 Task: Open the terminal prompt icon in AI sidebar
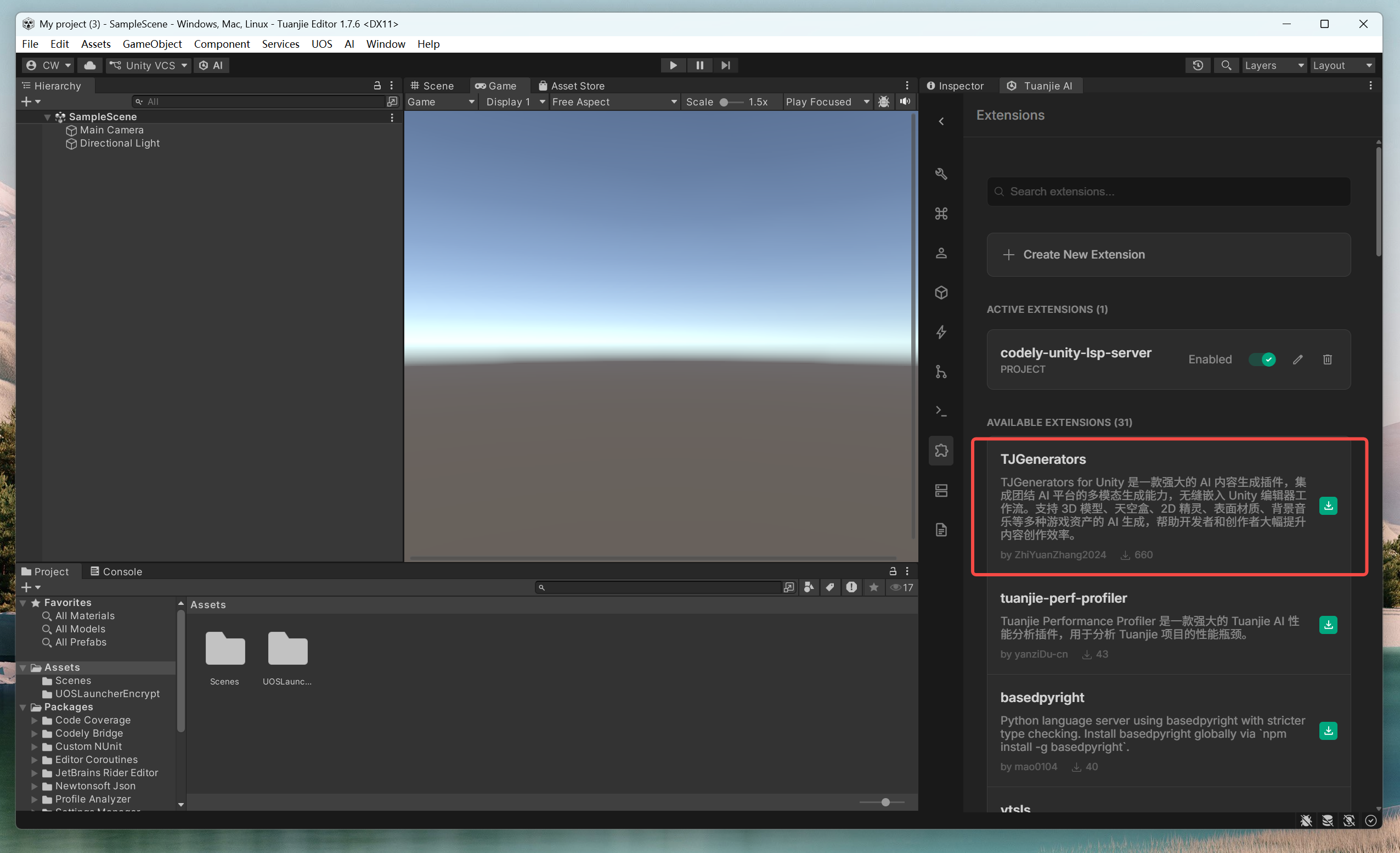tap(941, 411)
